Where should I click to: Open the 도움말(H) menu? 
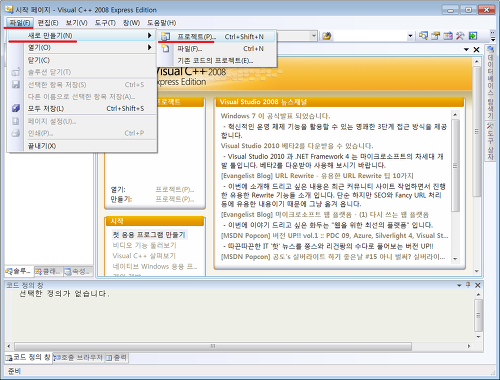click(x=162, y=23)
